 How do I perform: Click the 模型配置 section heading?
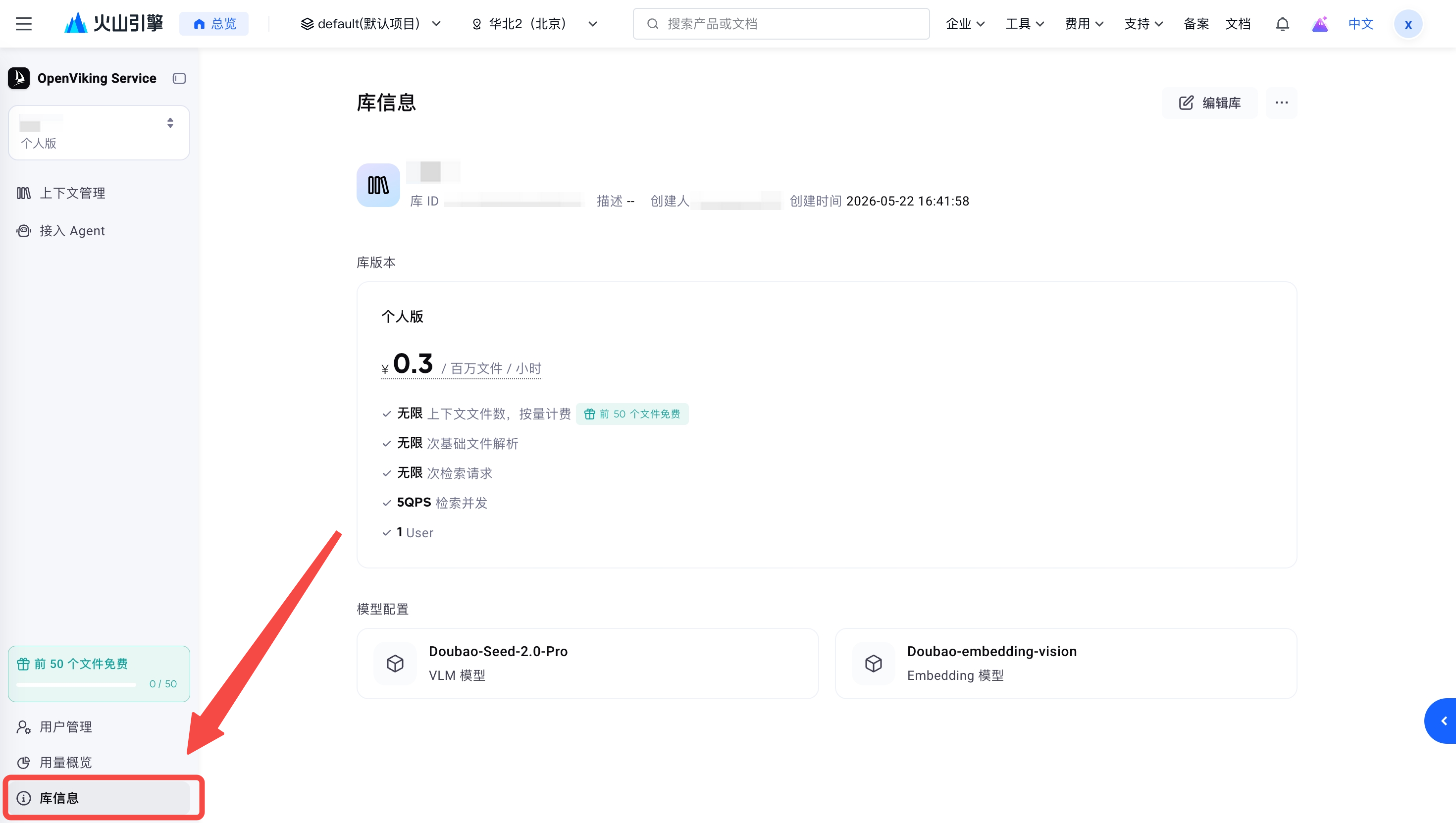(x=383, y=609)
